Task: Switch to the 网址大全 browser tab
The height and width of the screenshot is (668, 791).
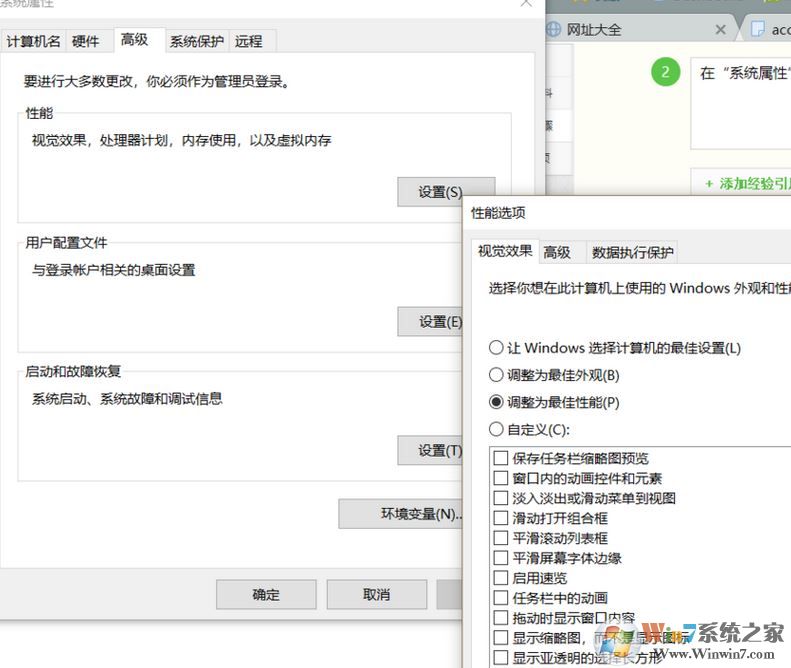Action: pyautogui.click(x=641, y=29)
